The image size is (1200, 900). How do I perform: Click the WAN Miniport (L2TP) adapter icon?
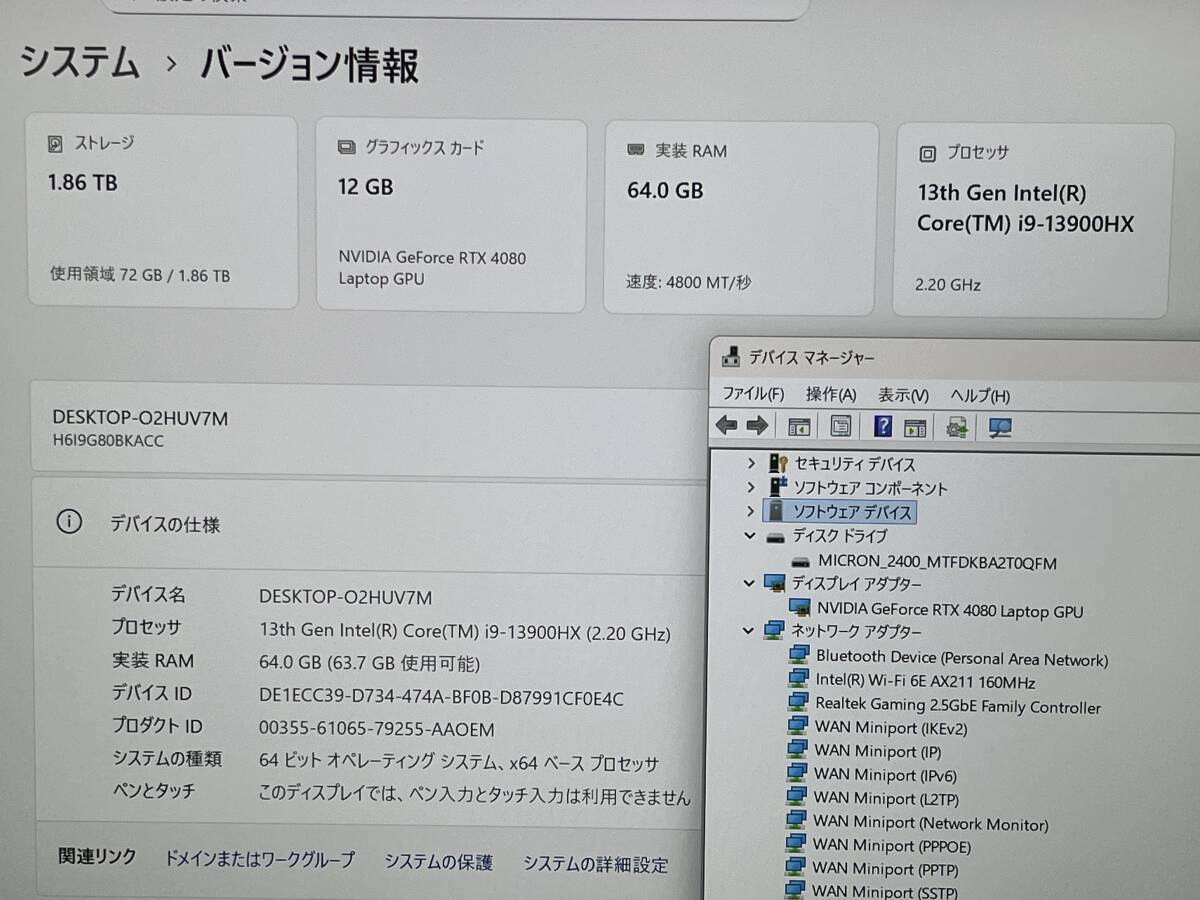(x=796, y=796)
